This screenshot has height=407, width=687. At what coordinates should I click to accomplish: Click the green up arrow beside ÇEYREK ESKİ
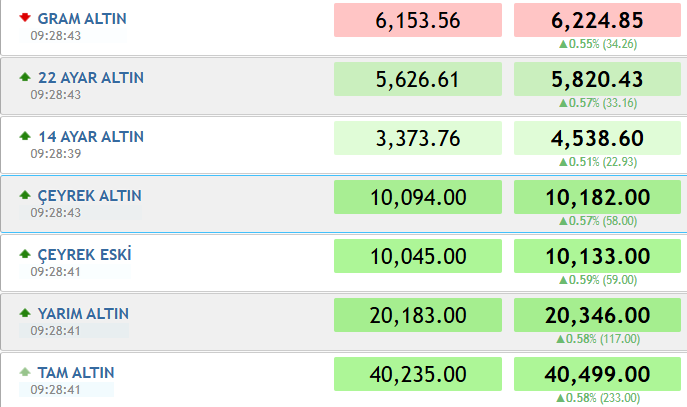[25, 254]
